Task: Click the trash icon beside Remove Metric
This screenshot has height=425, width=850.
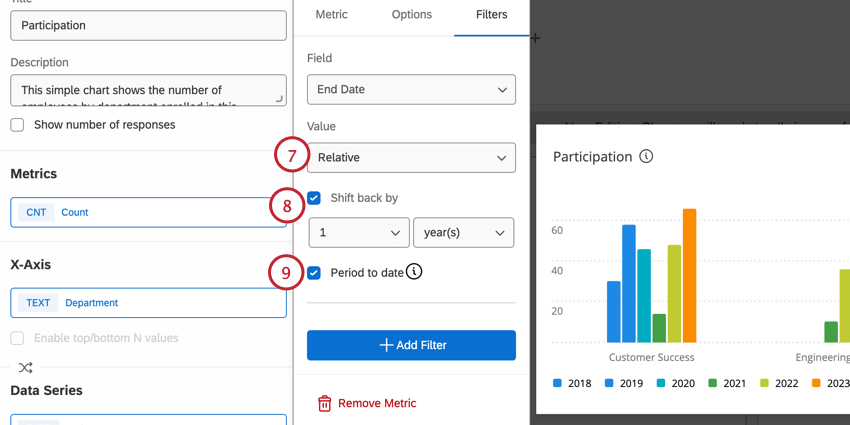Action: point(324,403)
